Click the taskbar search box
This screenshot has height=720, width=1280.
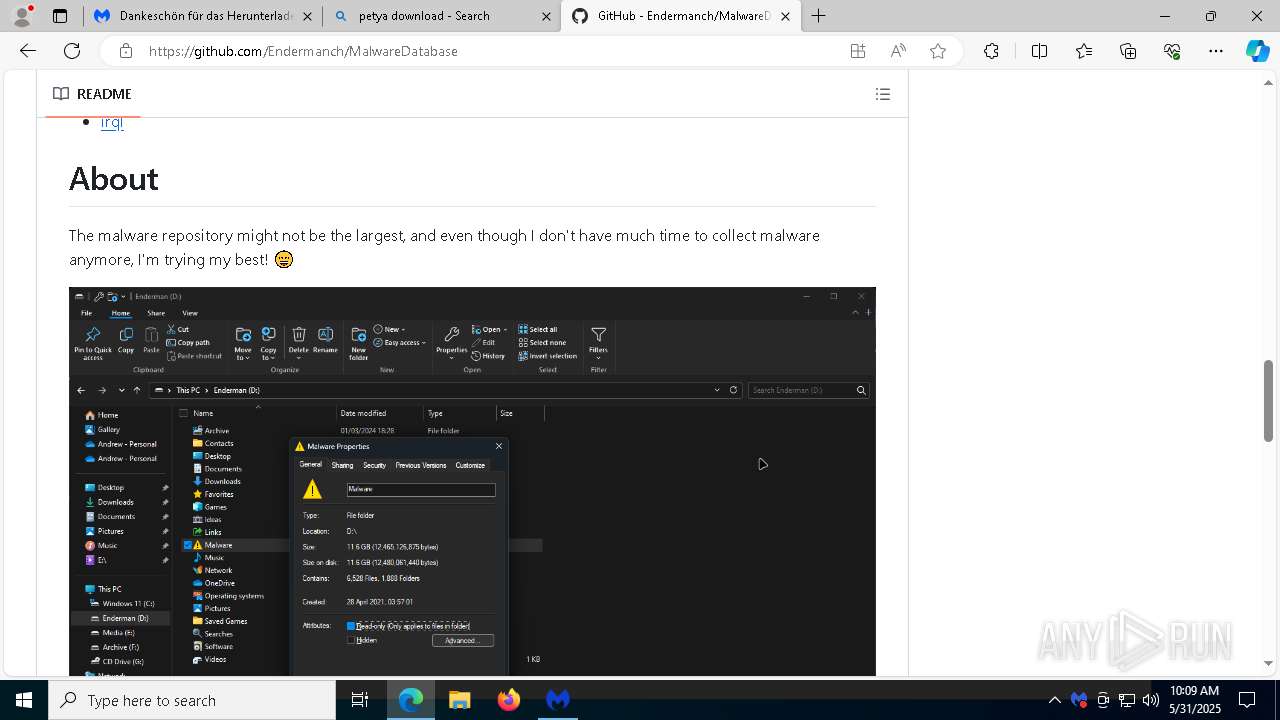(192, 700)
